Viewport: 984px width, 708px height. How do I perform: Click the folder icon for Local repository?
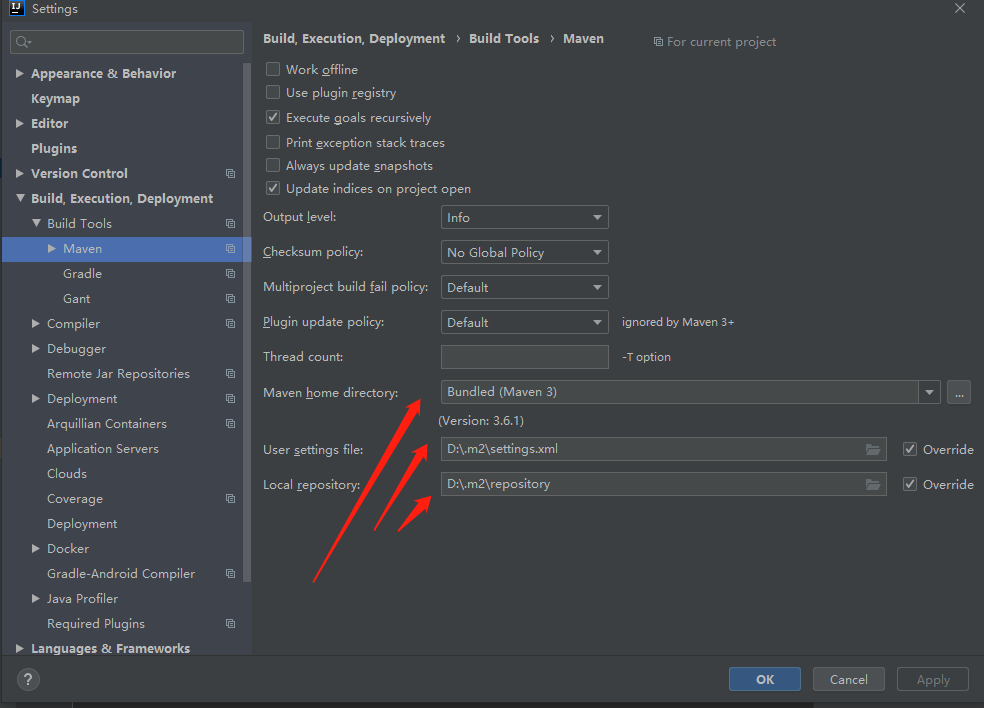coord(873,485)
